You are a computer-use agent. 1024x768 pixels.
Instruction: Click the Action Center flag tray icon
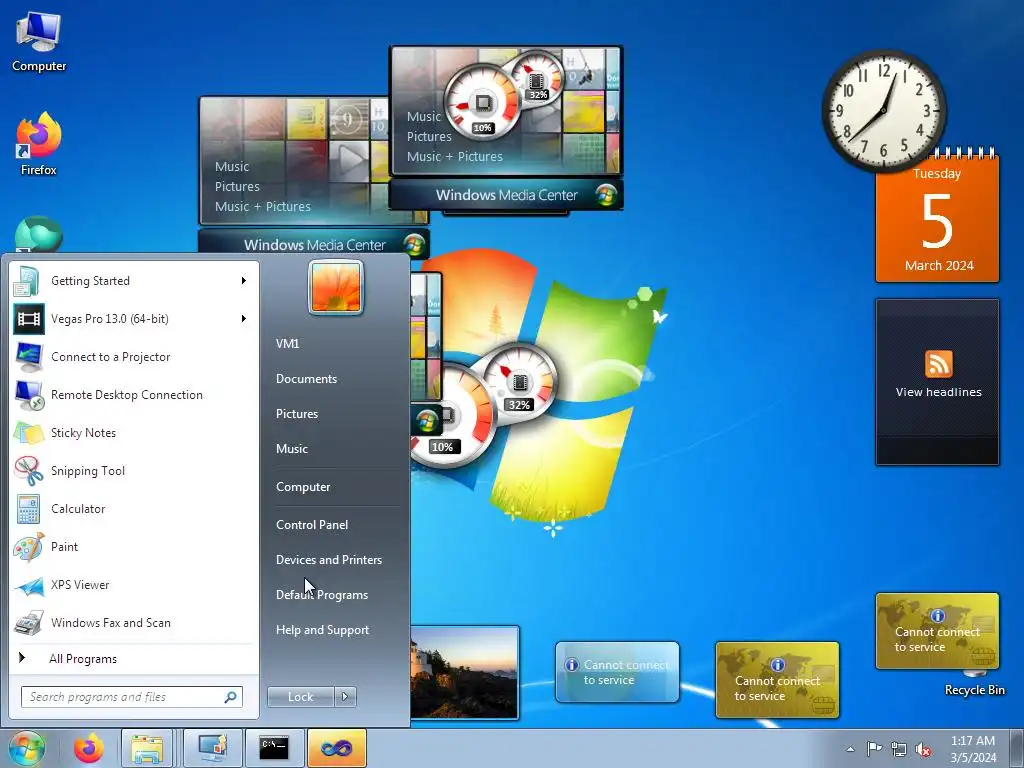pyautogui.click(x=874, y=748)
